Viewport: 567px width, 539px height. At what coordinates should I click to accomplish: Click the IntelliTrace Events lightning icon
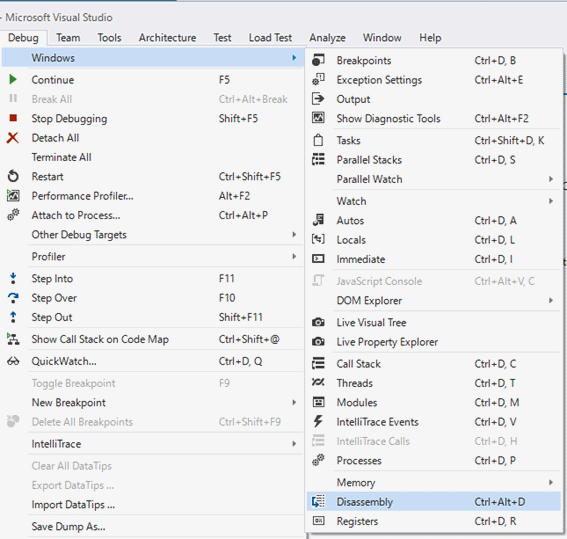(x=318, y=421)
